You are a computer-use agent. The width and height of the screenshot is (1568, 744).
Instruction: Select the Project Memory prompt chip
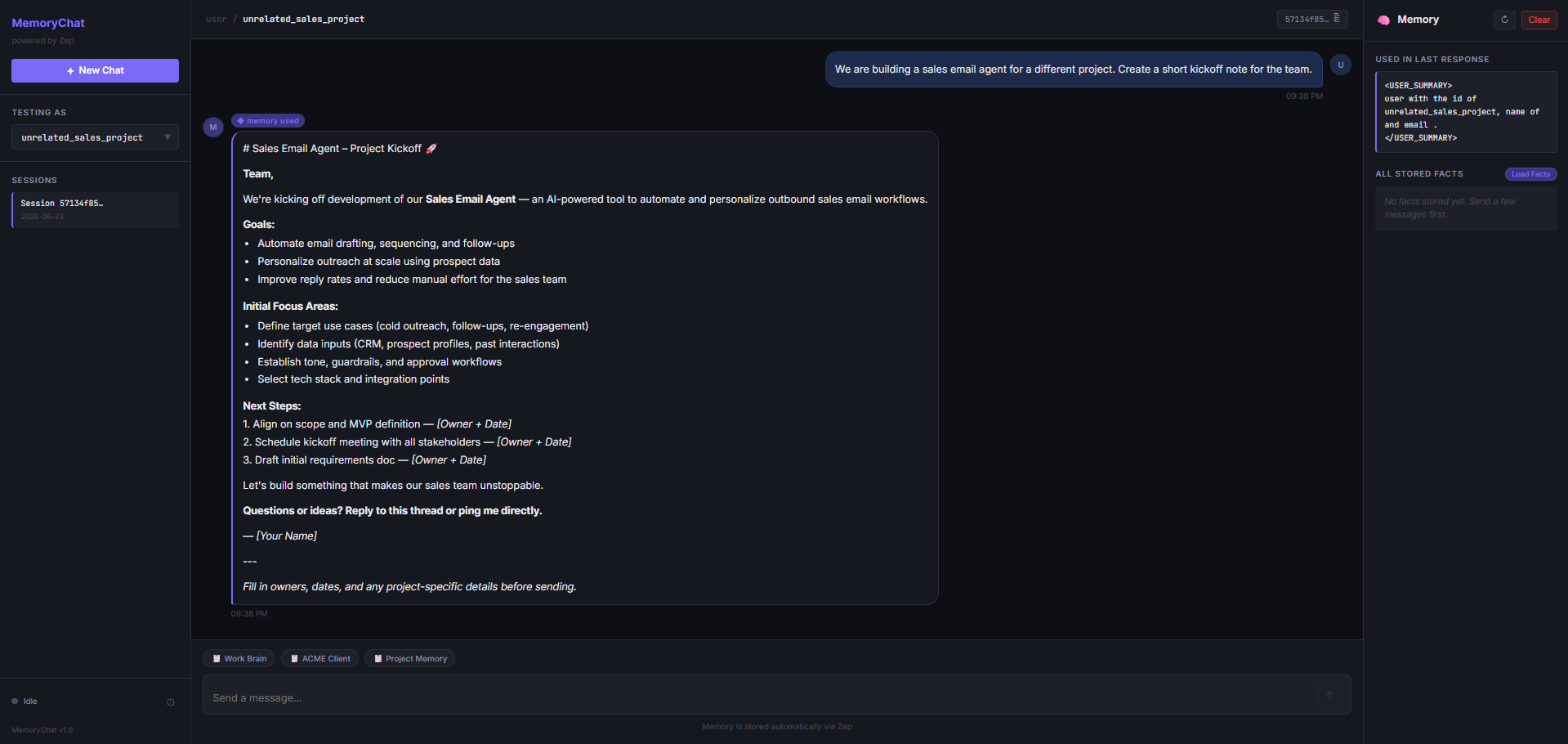(409, 658)
